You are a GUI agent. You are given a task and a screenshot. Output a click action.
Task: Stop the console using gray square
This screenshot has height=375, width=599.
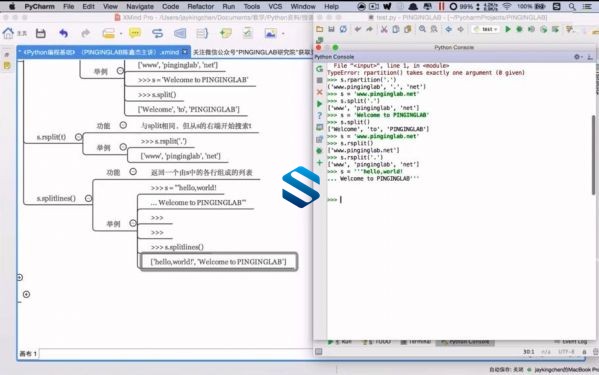(x=319, y=80)
